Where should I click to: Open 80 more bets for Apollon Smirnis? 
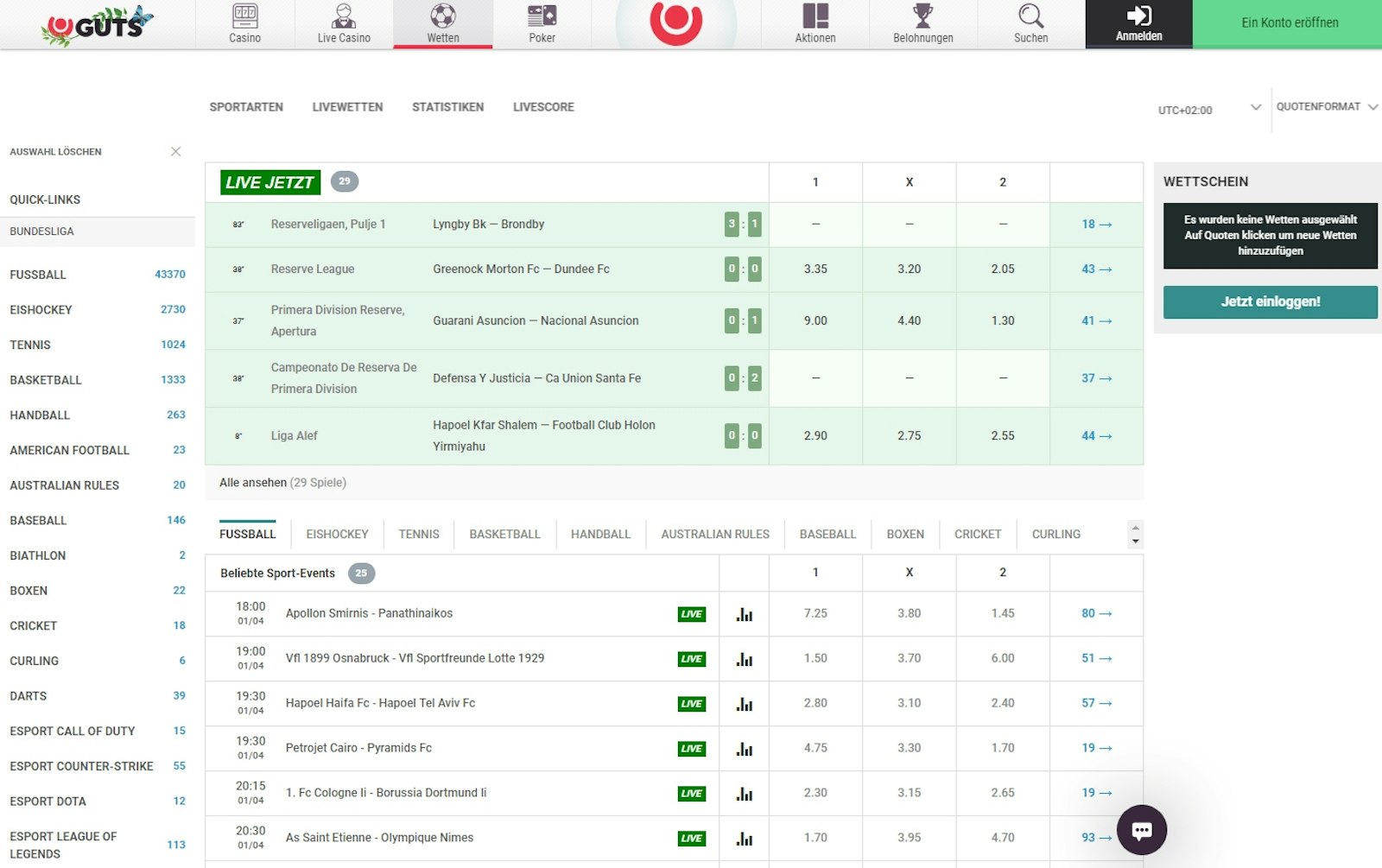1096,614
